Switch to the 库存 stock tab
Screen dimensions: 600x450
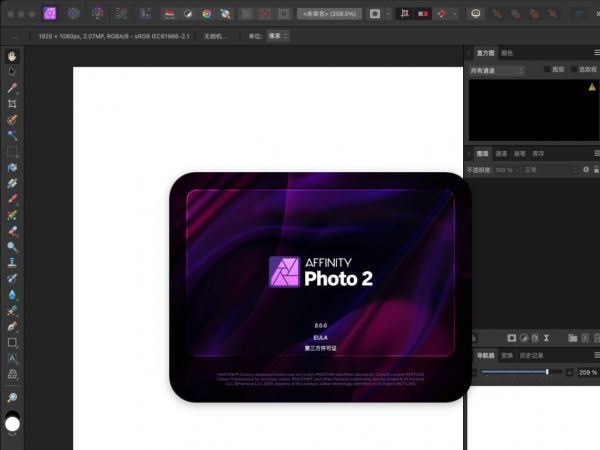pyautogui.click(x=538, y=154)
